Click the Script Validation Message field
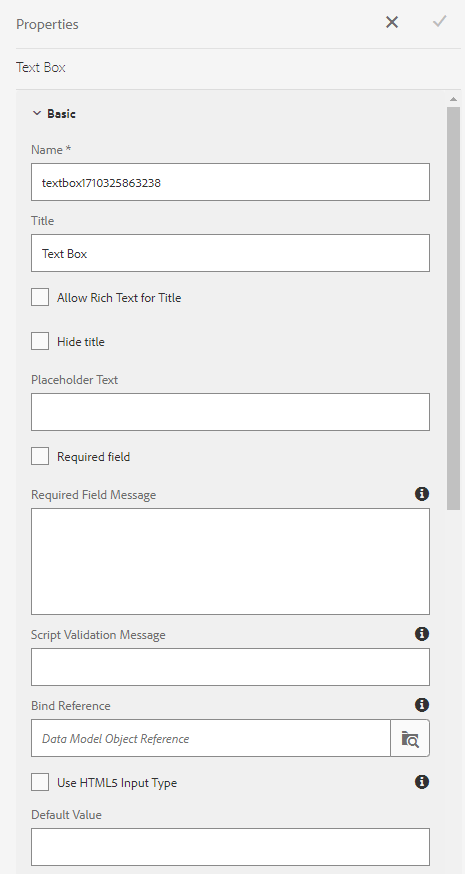 pyautogui.click(x=230, y=667)
